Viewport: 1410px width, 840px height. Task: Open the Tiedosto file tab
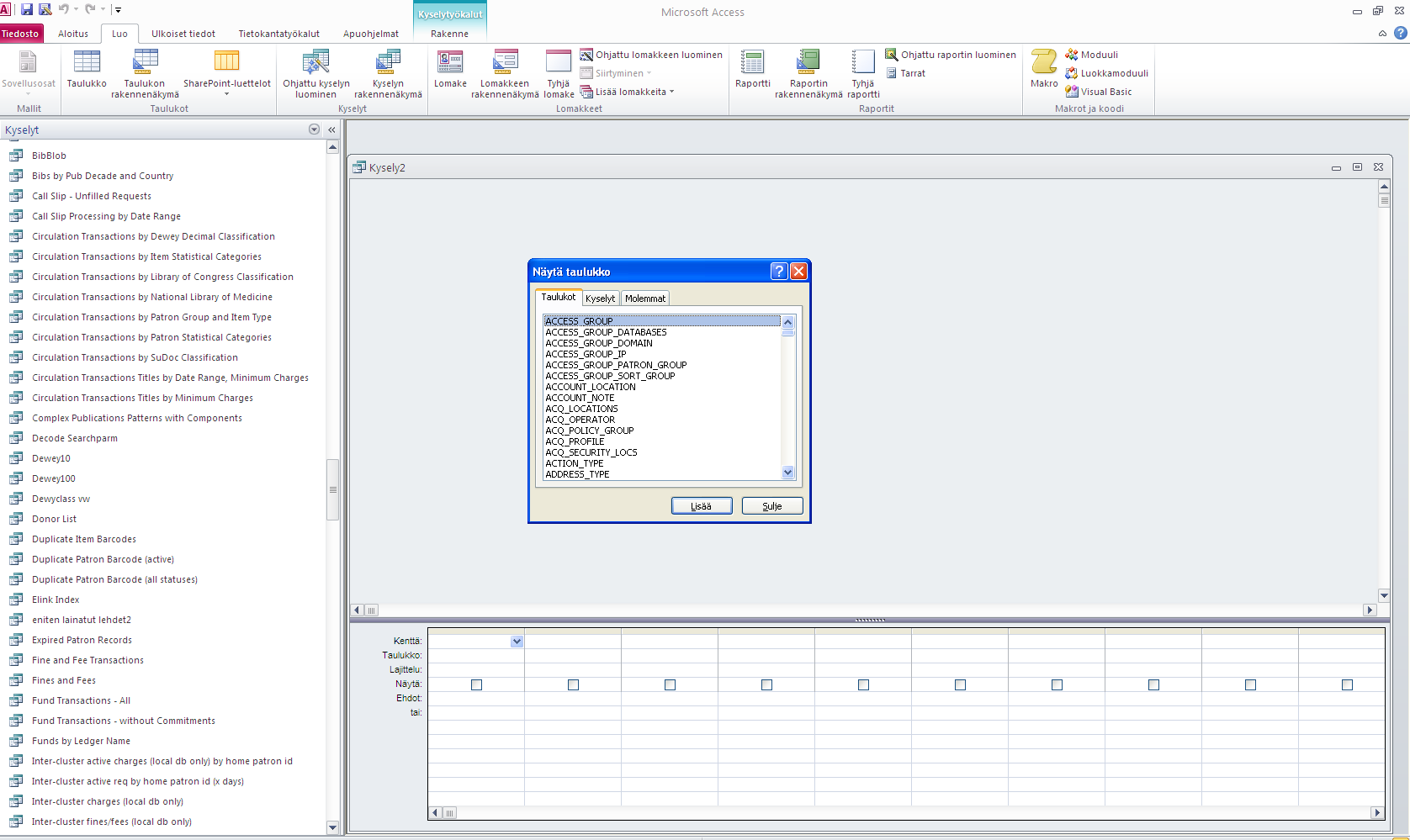(20, 34)
